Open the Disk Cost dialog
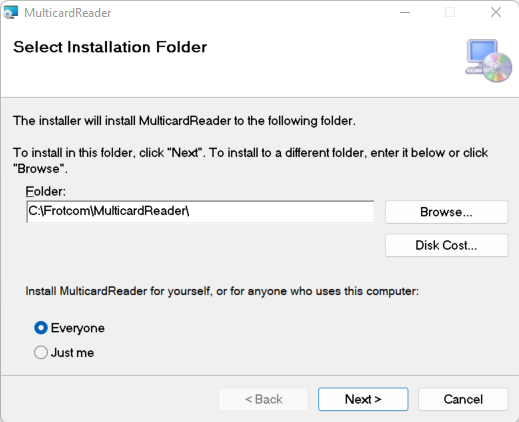Image resolution: width=519 pixels, height=422 pixels. click(446, 245)
